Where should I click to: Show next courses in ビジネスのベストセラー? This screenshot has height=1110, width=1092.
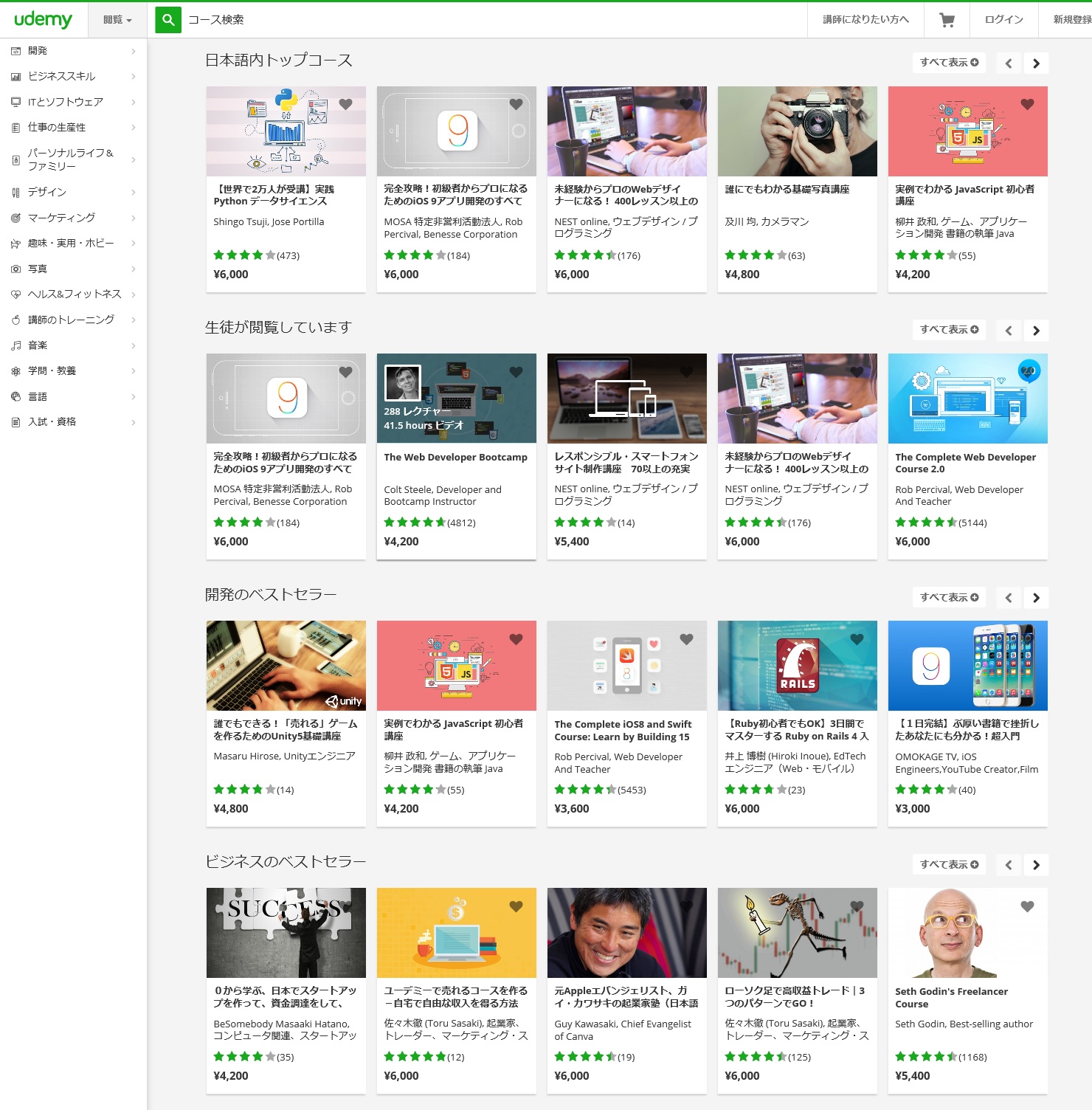(x=1036, y=865)
